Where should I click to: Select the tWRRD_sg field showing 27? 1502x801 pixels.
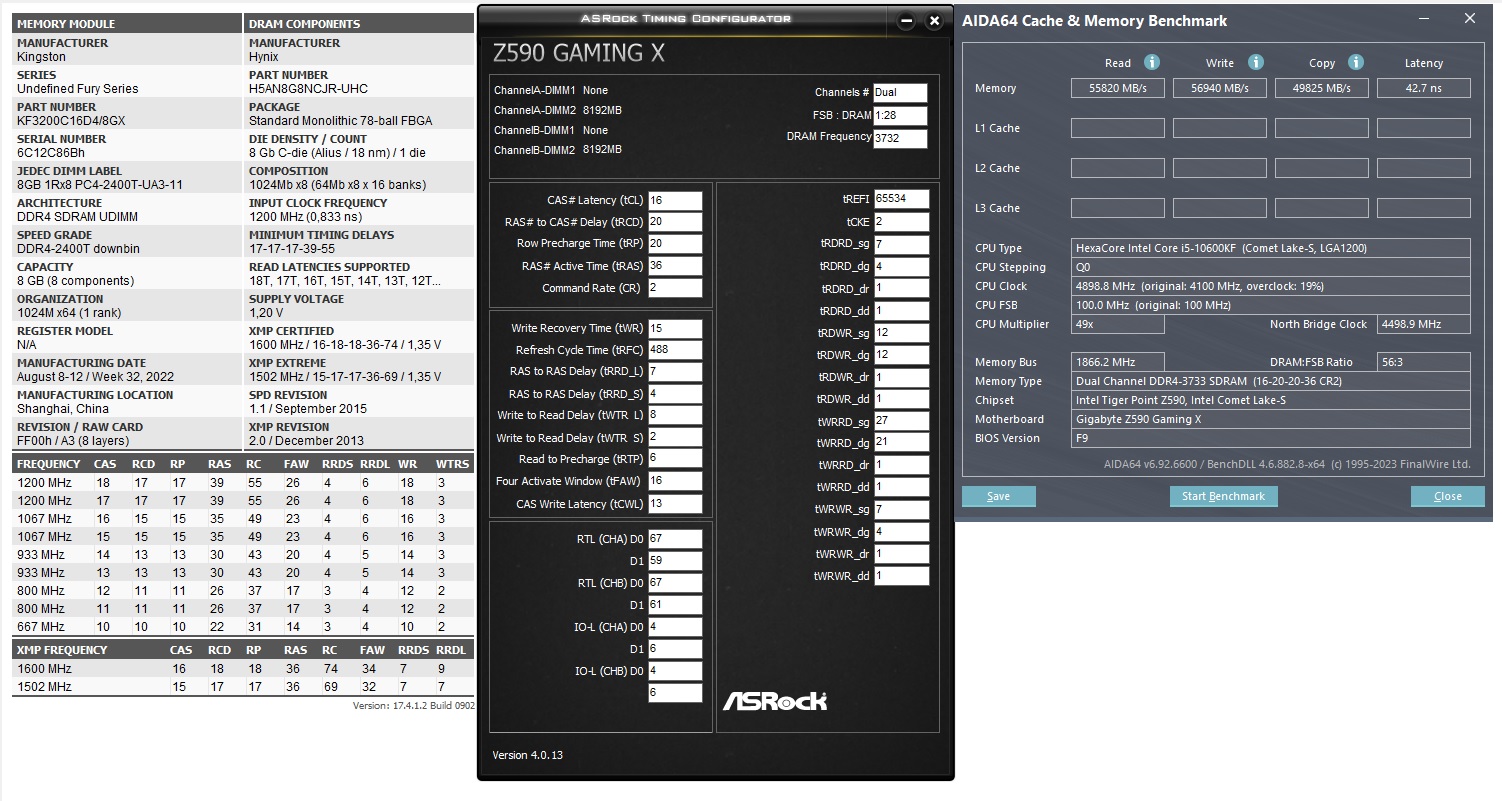(901, 421)
